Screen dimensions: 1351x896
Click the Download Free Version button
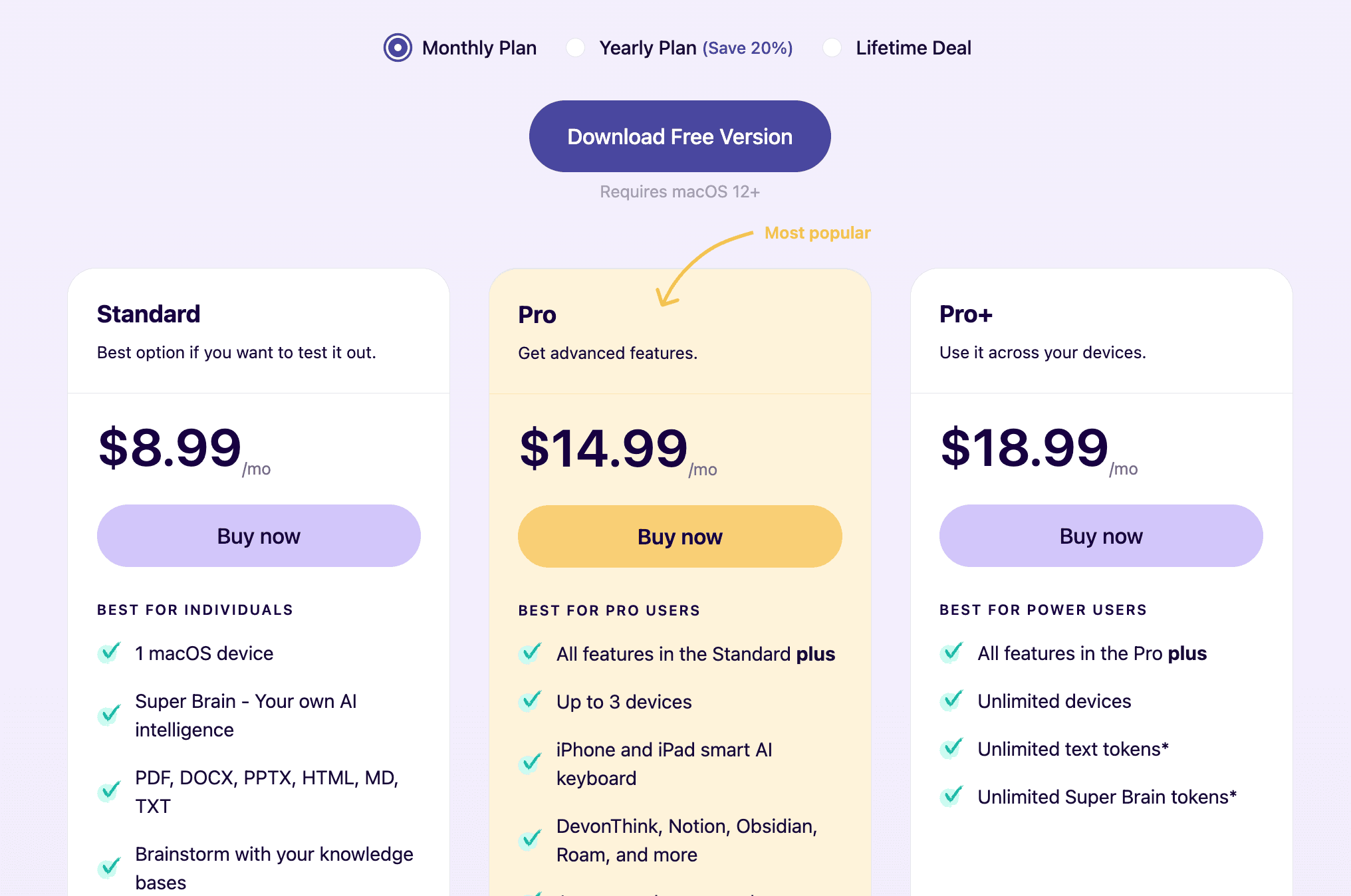pos(678,136)
